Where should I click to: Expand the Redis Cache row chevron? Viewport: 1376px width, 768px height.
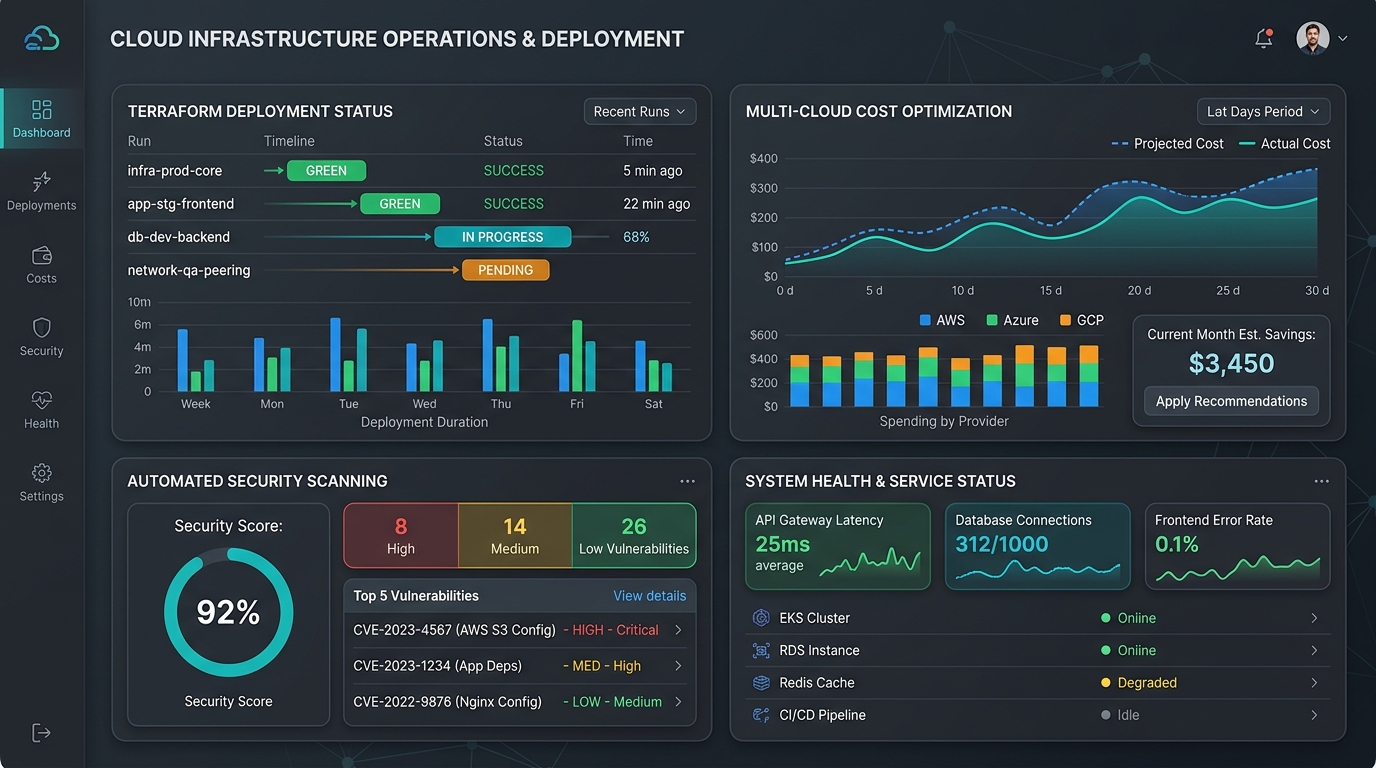coord(1314,683)
